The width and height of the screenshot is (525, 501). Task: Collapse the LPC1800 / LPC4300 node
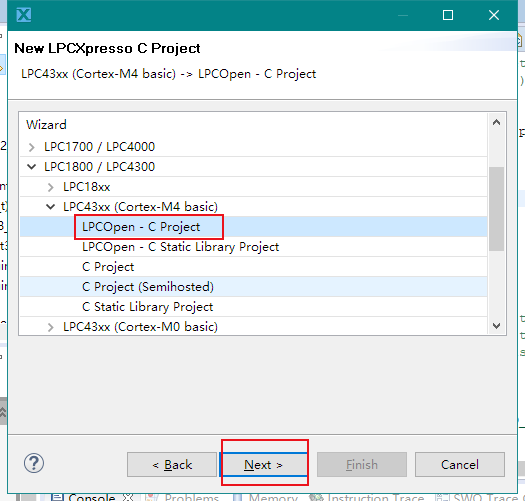click(x=31, y=166)
